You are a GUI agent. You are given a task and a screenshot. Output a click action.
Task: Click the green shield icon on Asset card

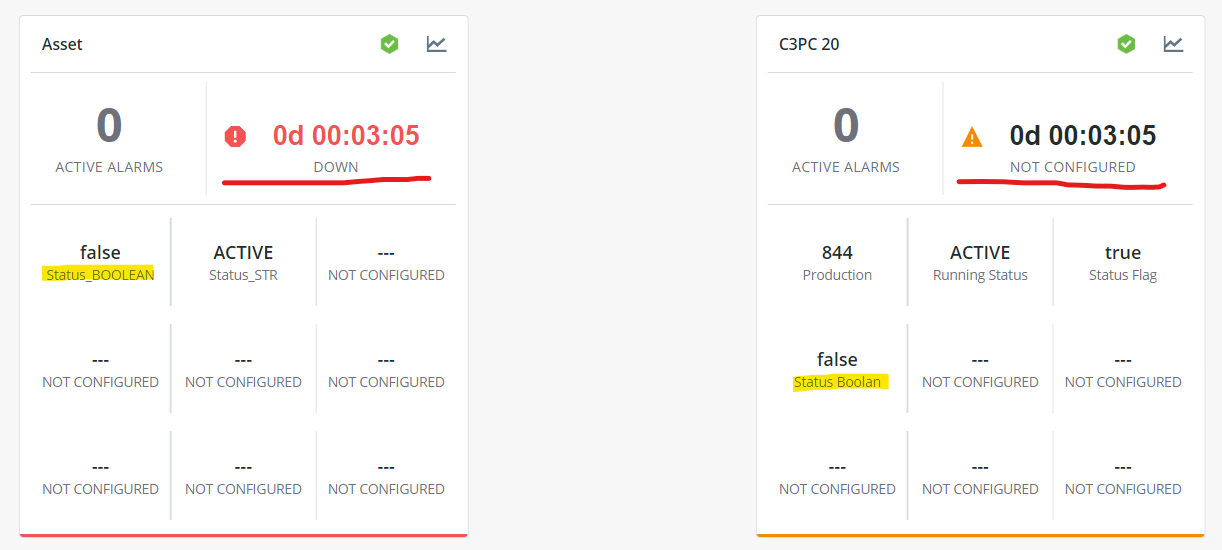[x=389, y=44]
